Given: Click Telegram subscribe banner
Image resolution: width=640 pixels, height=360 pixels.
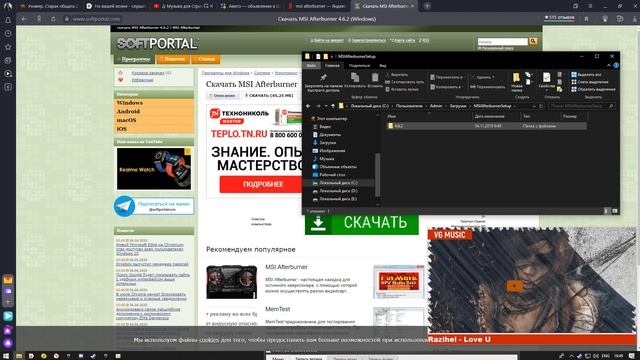Looking at the screenshot, I should tap(154, 206).
